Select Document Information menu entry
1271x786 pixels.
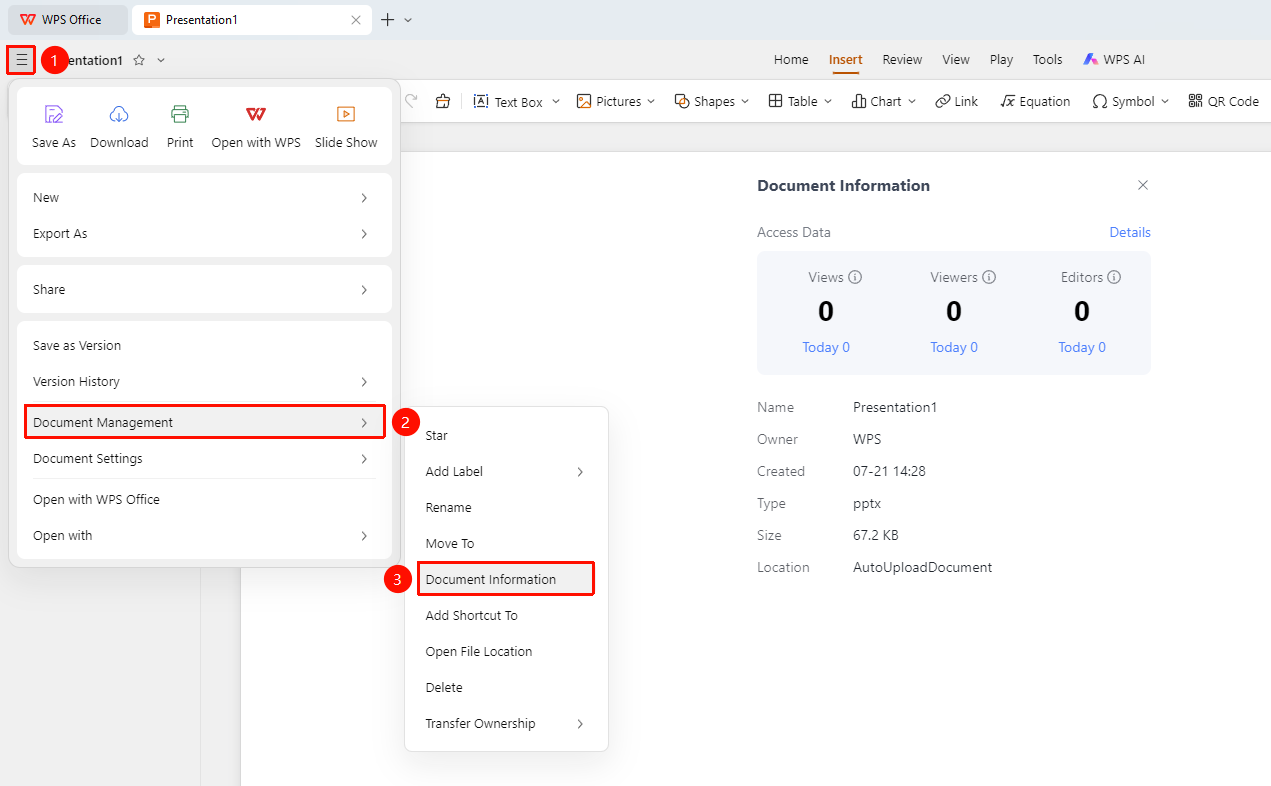[x=506, y=580]
